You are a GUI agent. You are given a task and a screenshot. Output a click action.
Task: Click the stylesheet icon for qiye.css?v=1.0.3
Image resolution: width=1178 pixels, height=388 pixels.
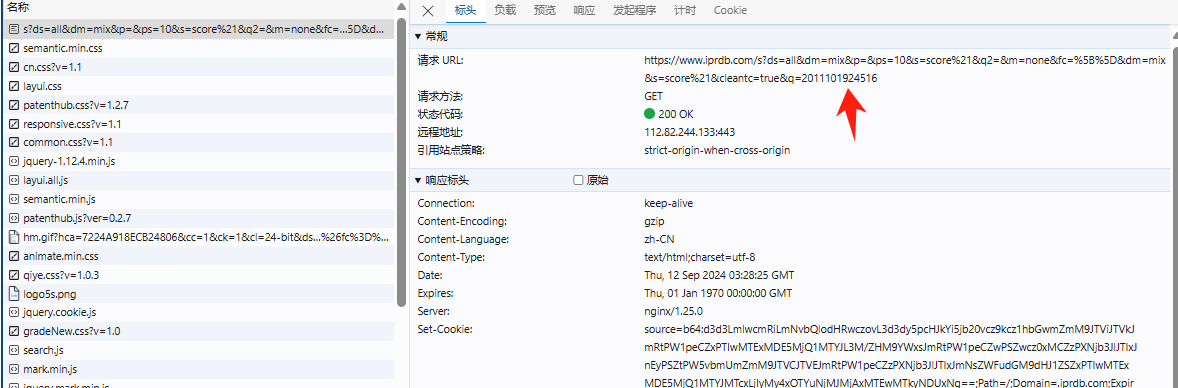(14, 274)
